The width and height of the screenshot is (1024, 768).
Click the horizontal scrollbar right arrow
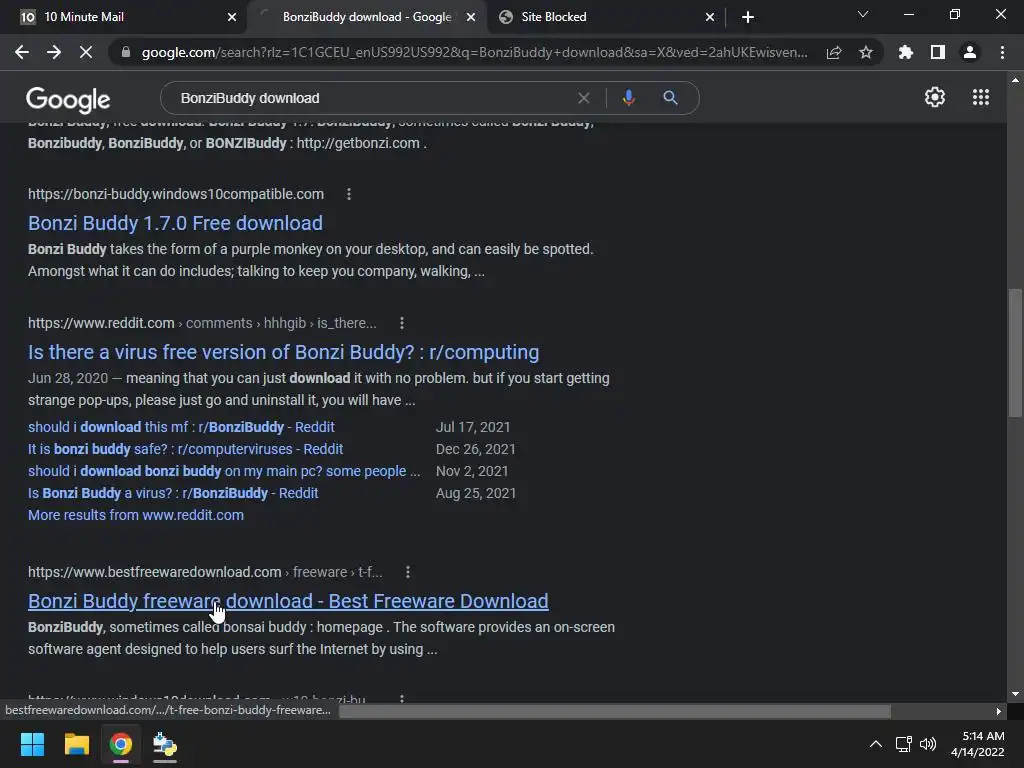point(999,711)
